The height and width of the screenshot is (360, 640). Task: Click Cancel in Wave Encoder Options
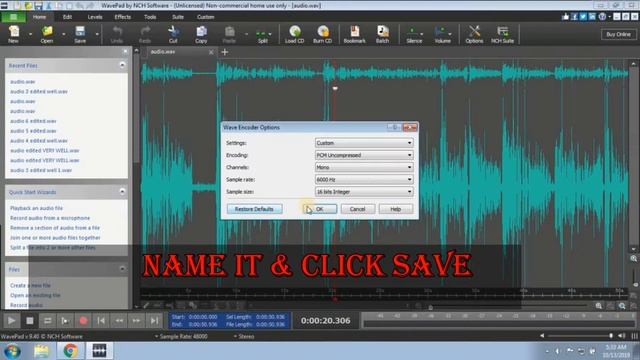(358, 209)
